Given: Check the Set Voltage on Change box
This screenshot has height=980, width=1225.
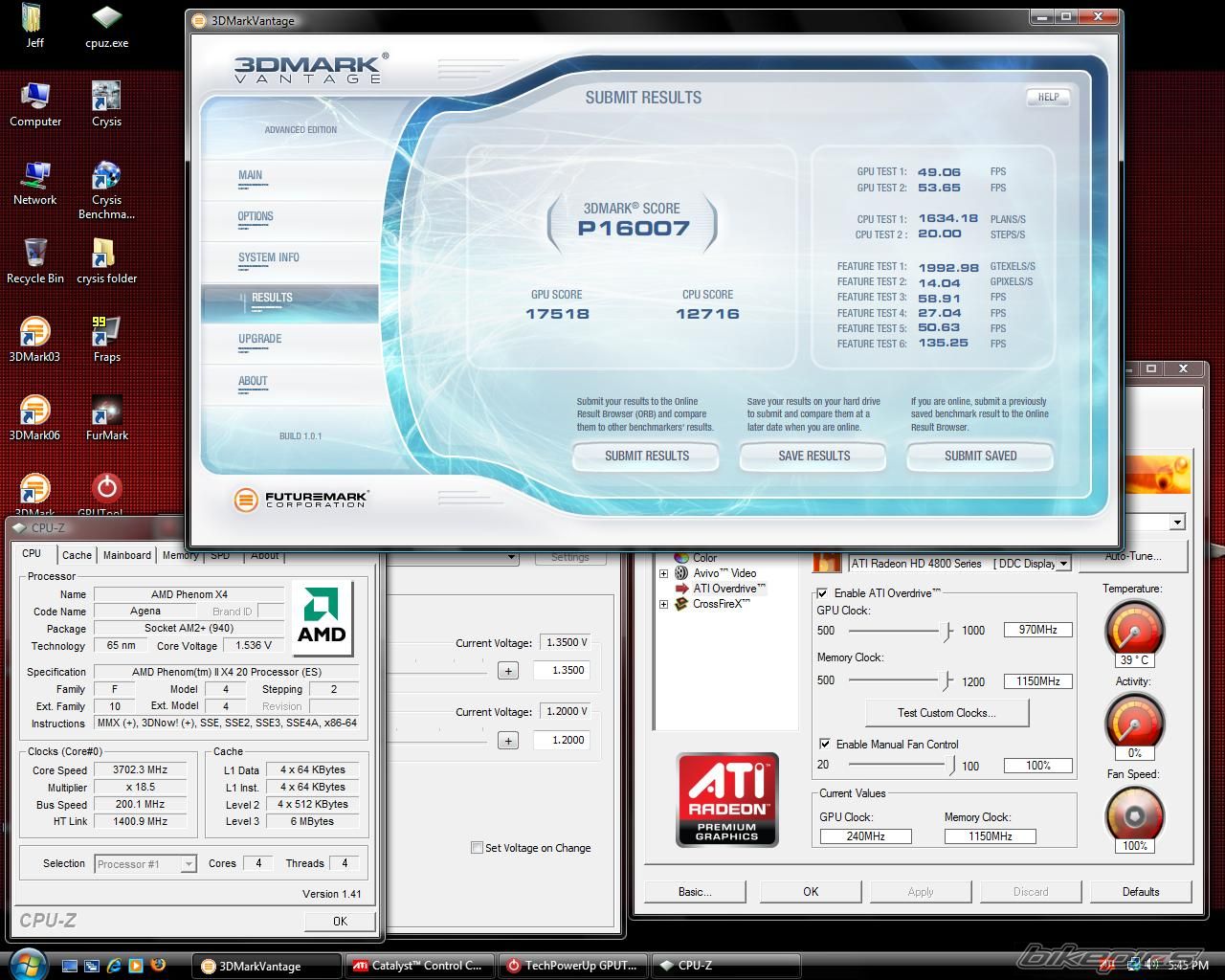Looking at the screenshot, I should pyautogui.click(x=477, y=848).
